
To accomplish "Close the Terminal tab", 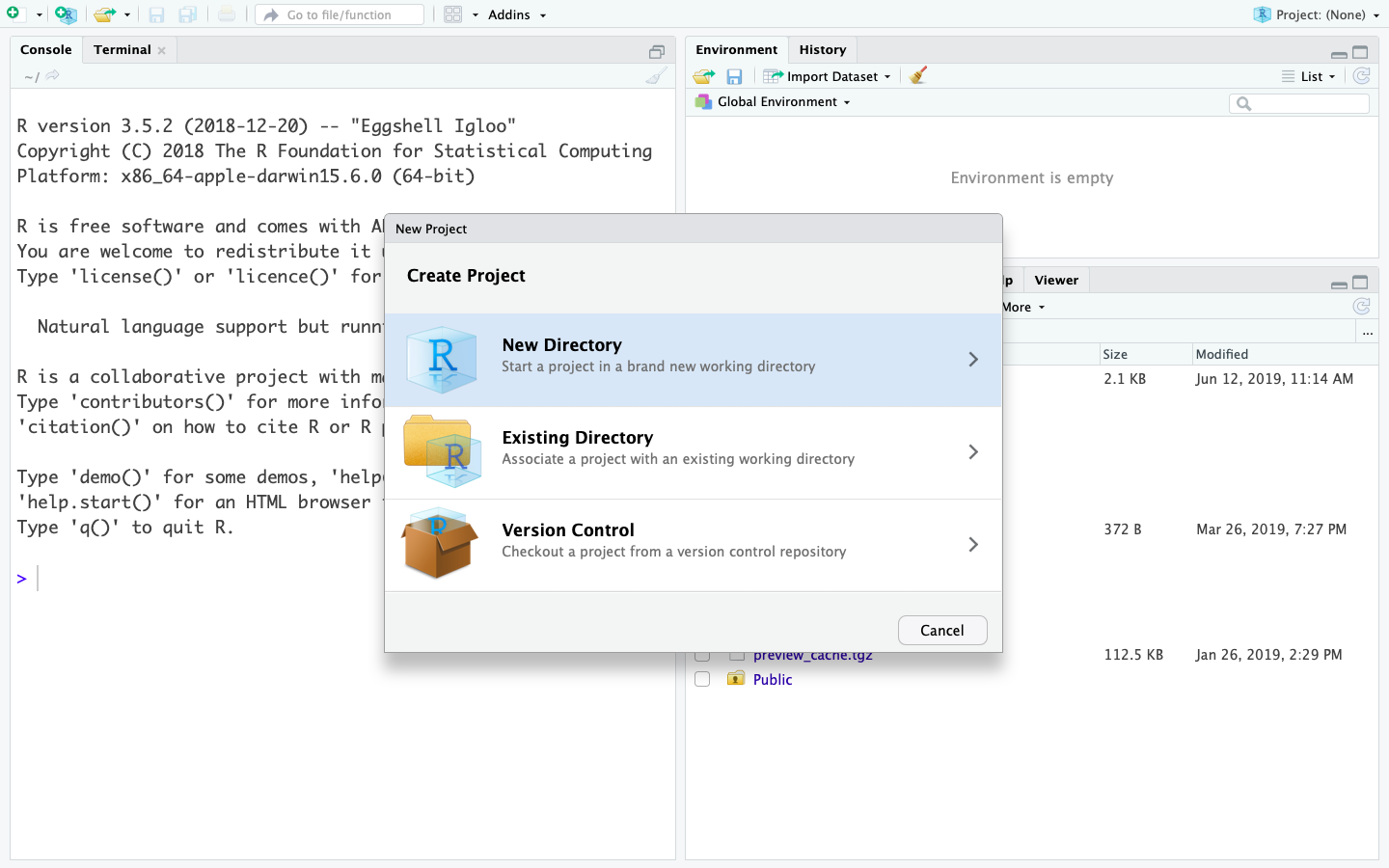I will [x=162, y=50].
